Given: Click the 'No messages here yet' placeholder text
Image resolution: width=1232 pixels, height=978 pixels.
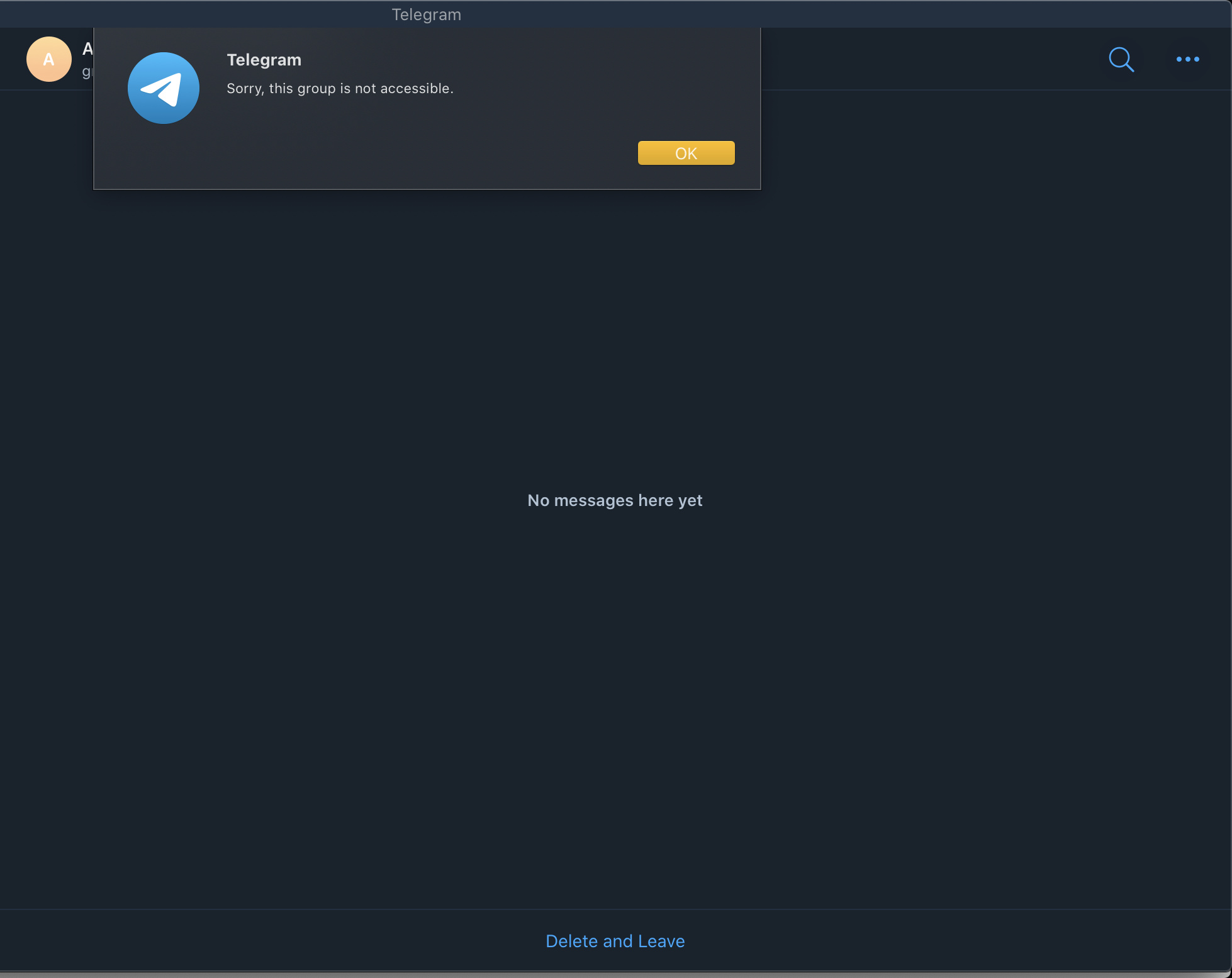Looking at the screenshot, I should pos(615,500).
